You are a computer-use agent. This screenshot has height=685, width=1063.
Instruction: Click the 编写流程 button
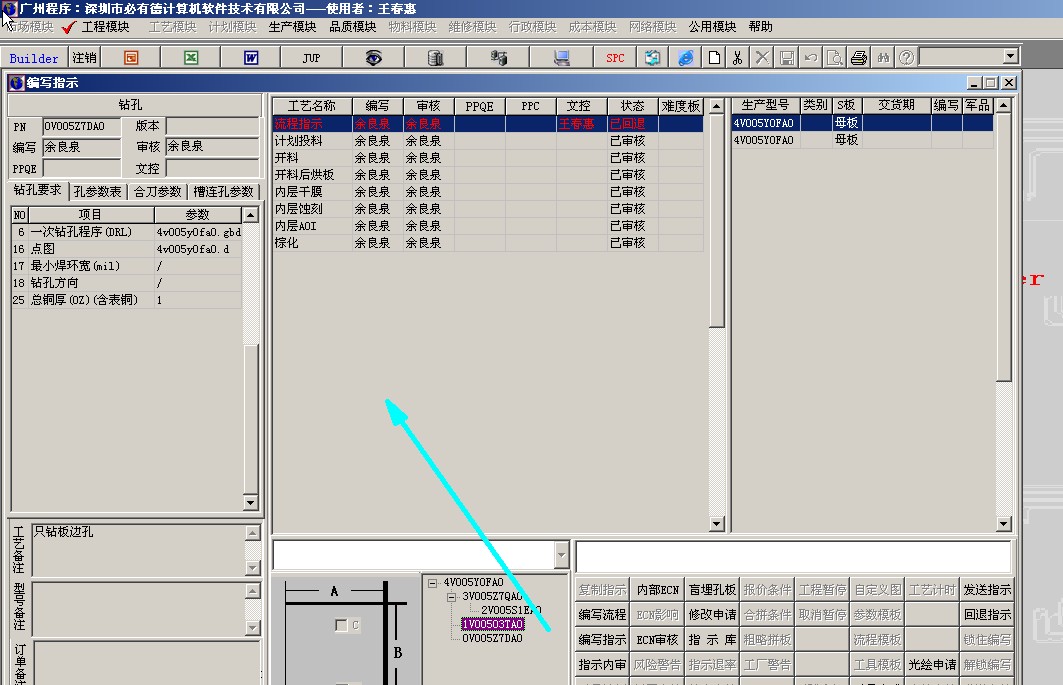pyautogui.click(x=602, y=615)
